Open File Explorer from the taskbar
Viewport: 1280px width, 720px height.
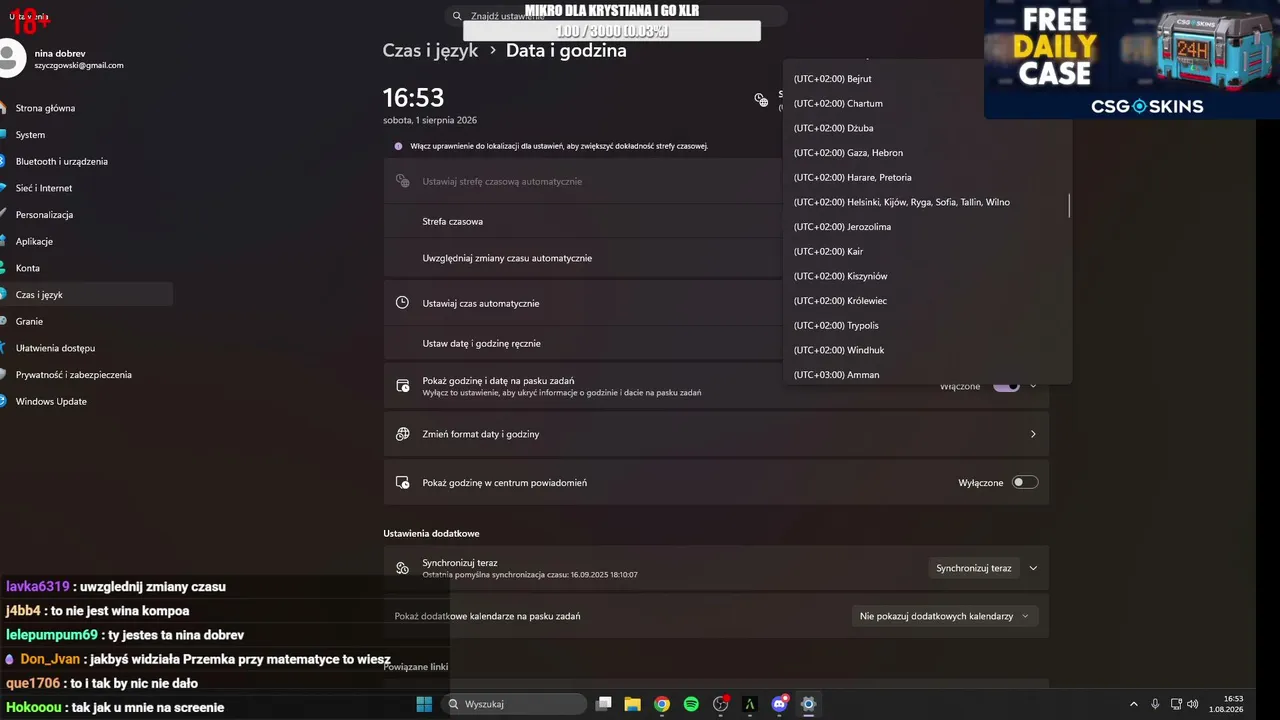click(632, 704)
